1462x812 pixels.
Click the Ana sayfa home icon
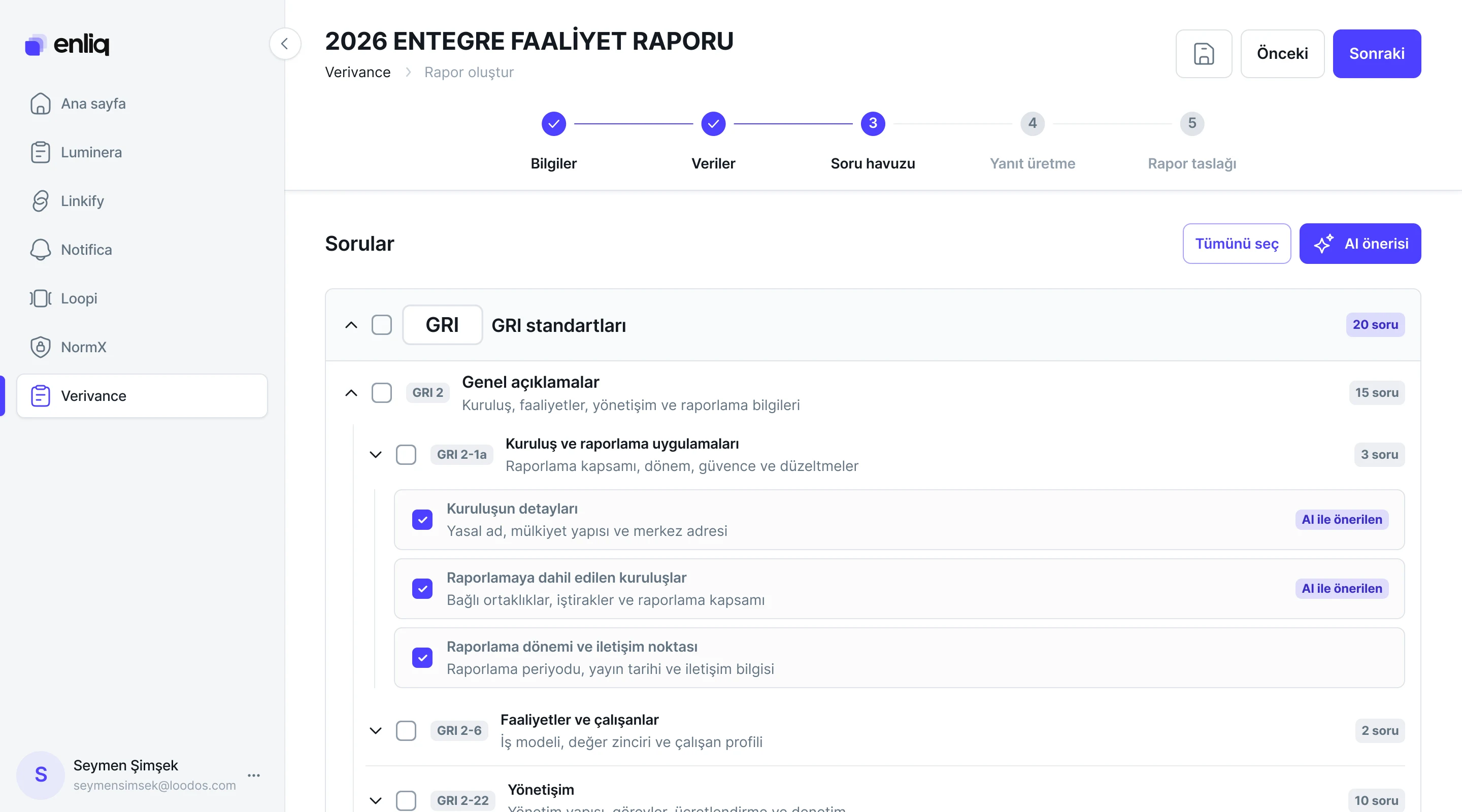click(x=40, y=104)
